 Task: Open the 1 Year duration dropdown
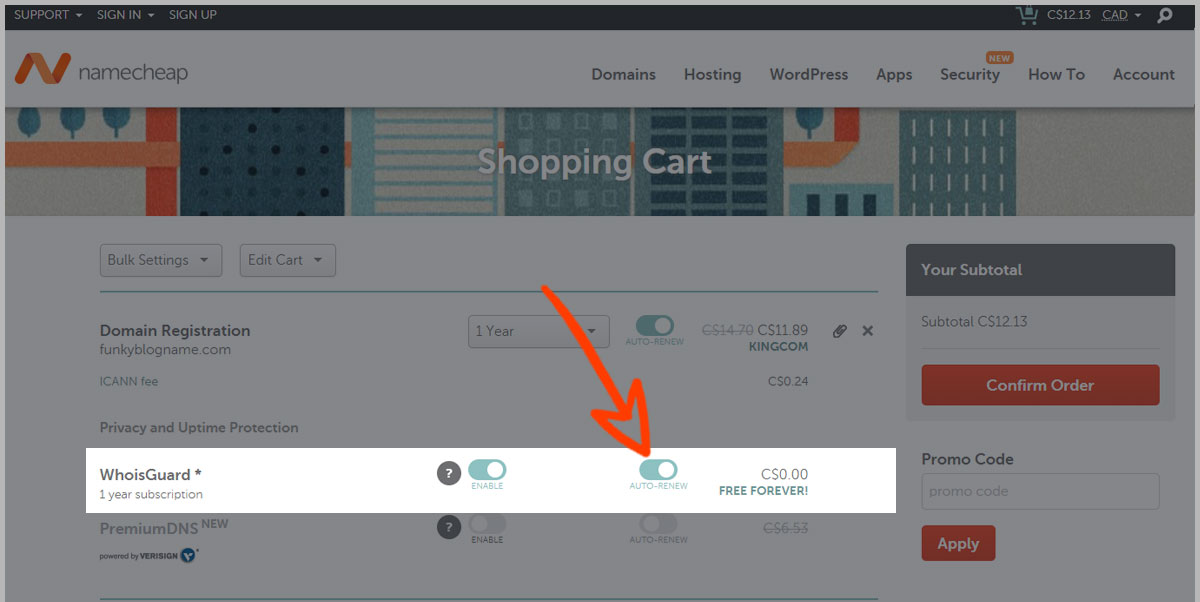[x=538, y=331]
